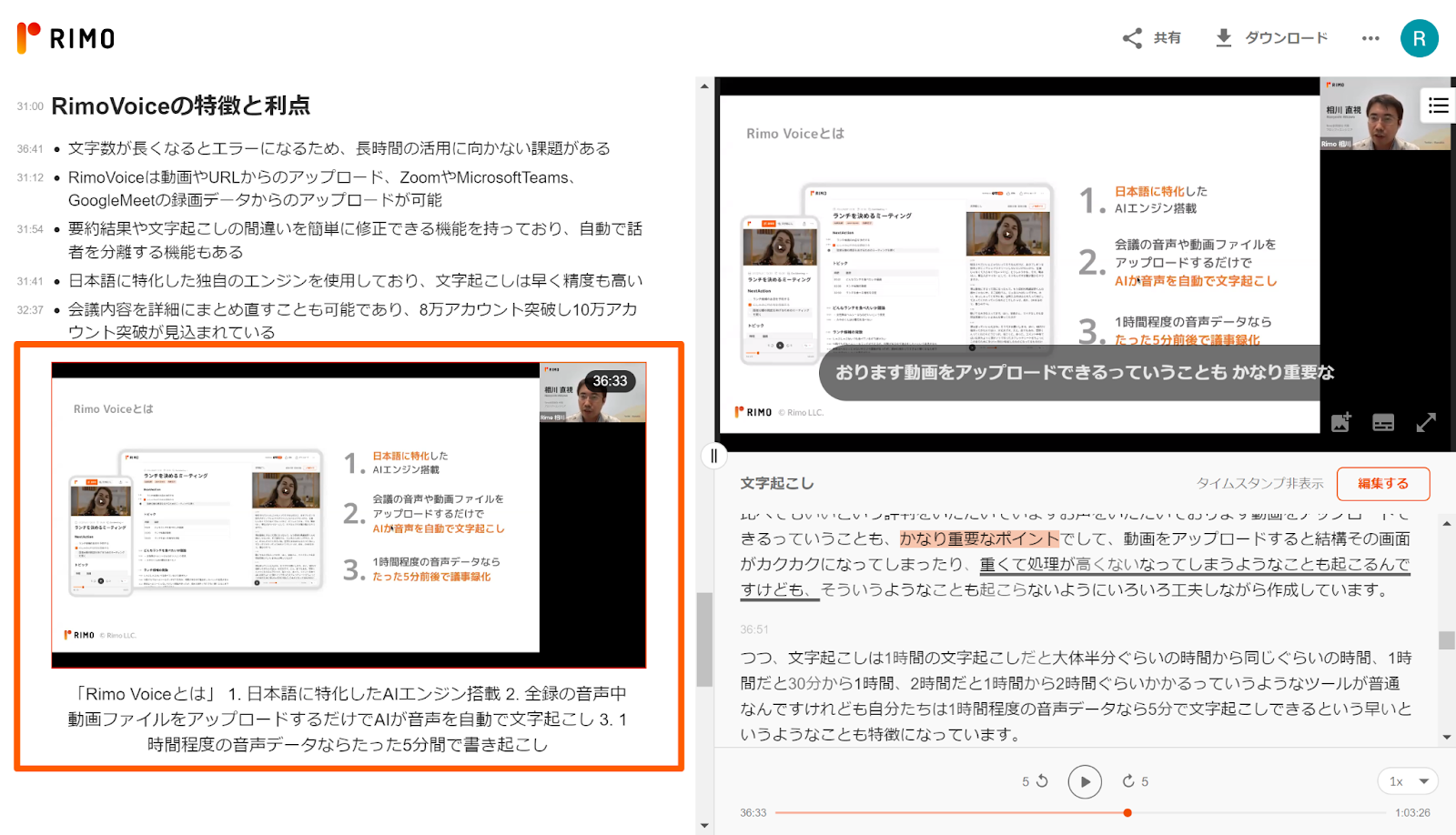Viewport: 1456px width, 835px height.
Task: Click the pause toggle beside the transcript panel
Action: coord(713,455)
